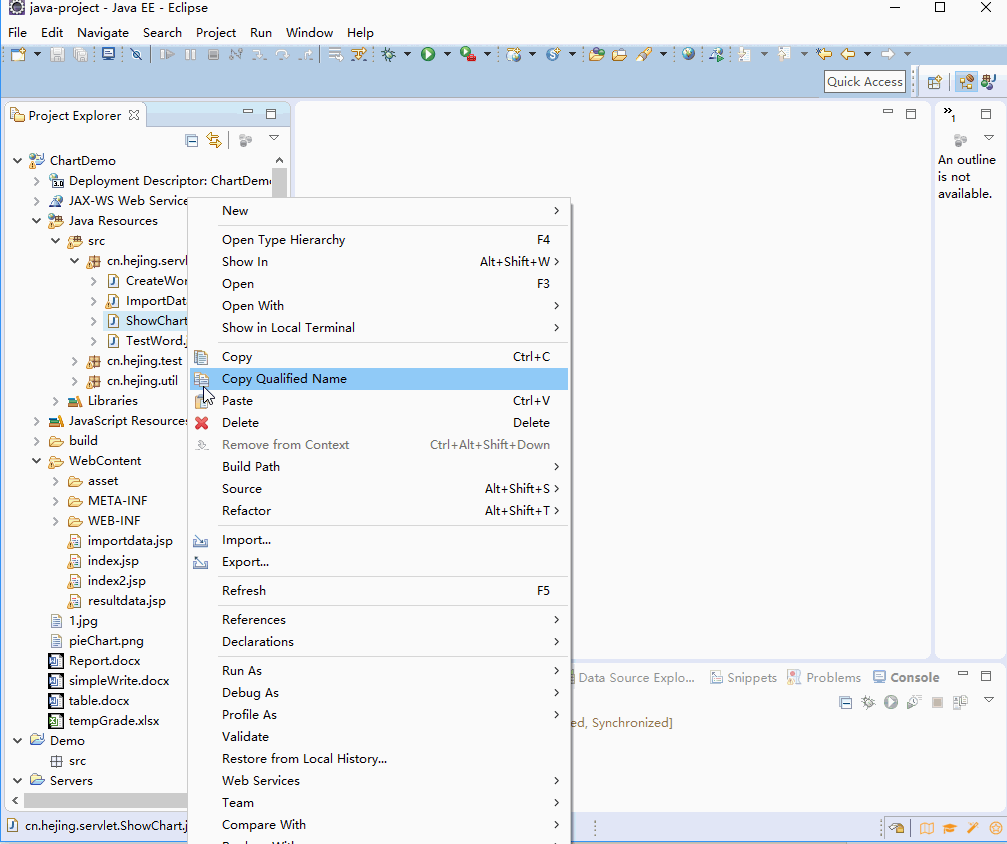Expand the Libraries node
This screenshot has width=1007, height=844.
(56, 401)
